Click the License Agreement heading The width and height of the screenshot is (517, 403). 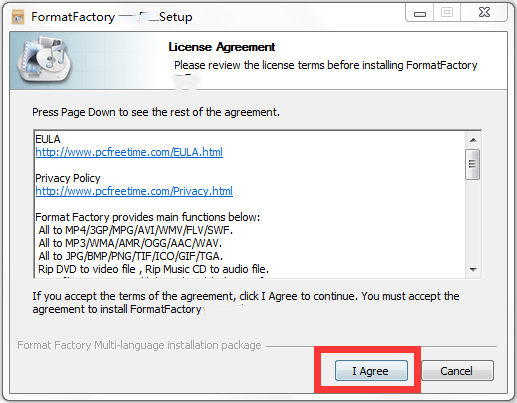tap(222, 47)
